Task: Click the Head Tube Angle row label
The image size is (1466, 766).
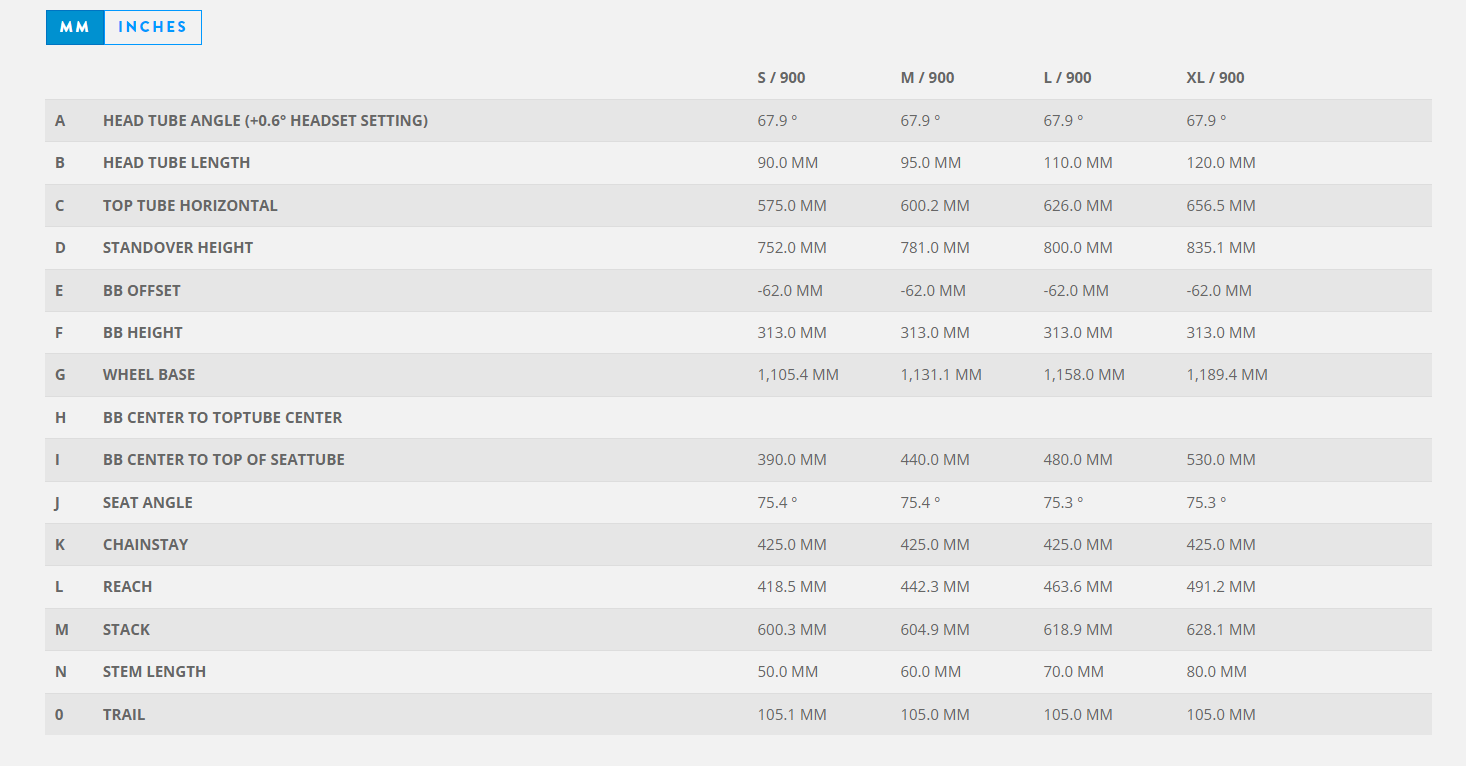Action: click(x=265, y=121)
